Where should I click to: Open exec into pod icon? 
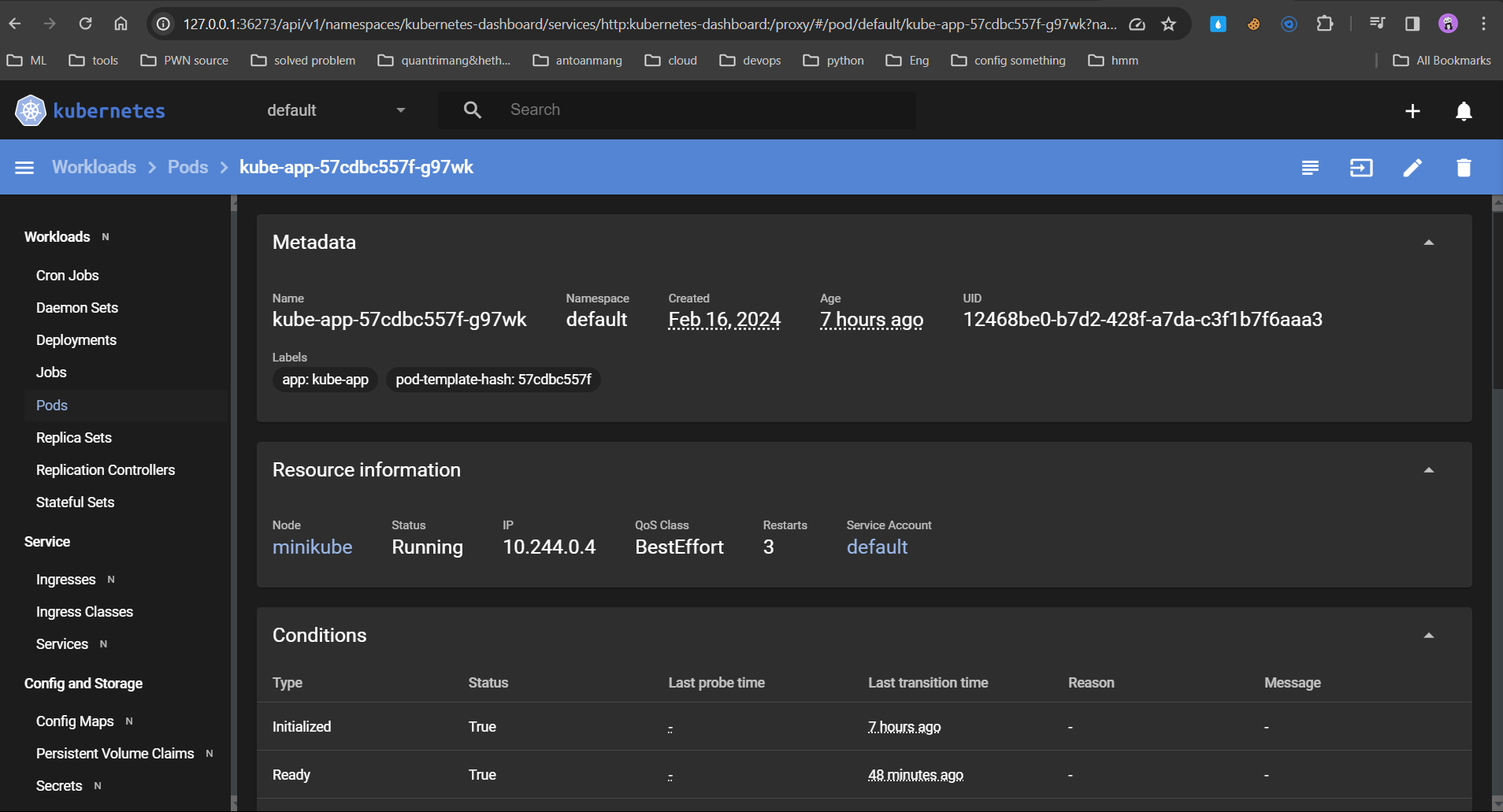pos(1361,168)
